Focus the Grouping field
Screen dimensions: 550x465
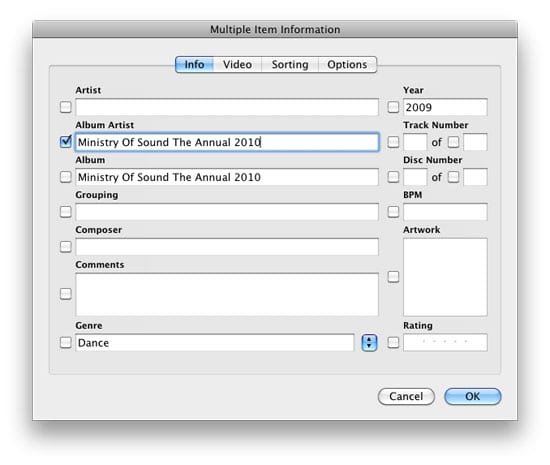(227, 212)
